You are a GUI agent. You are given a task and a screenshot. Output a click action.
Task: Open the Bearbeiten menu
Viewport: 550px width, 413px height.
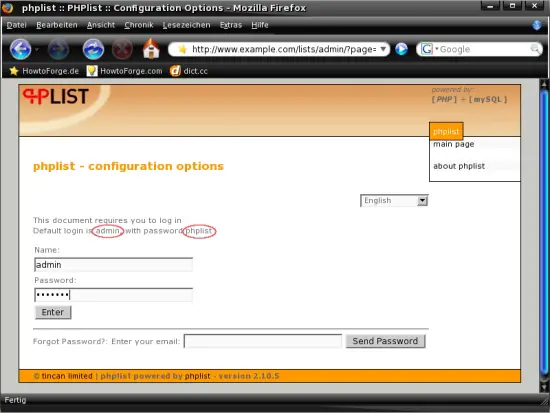57,25
